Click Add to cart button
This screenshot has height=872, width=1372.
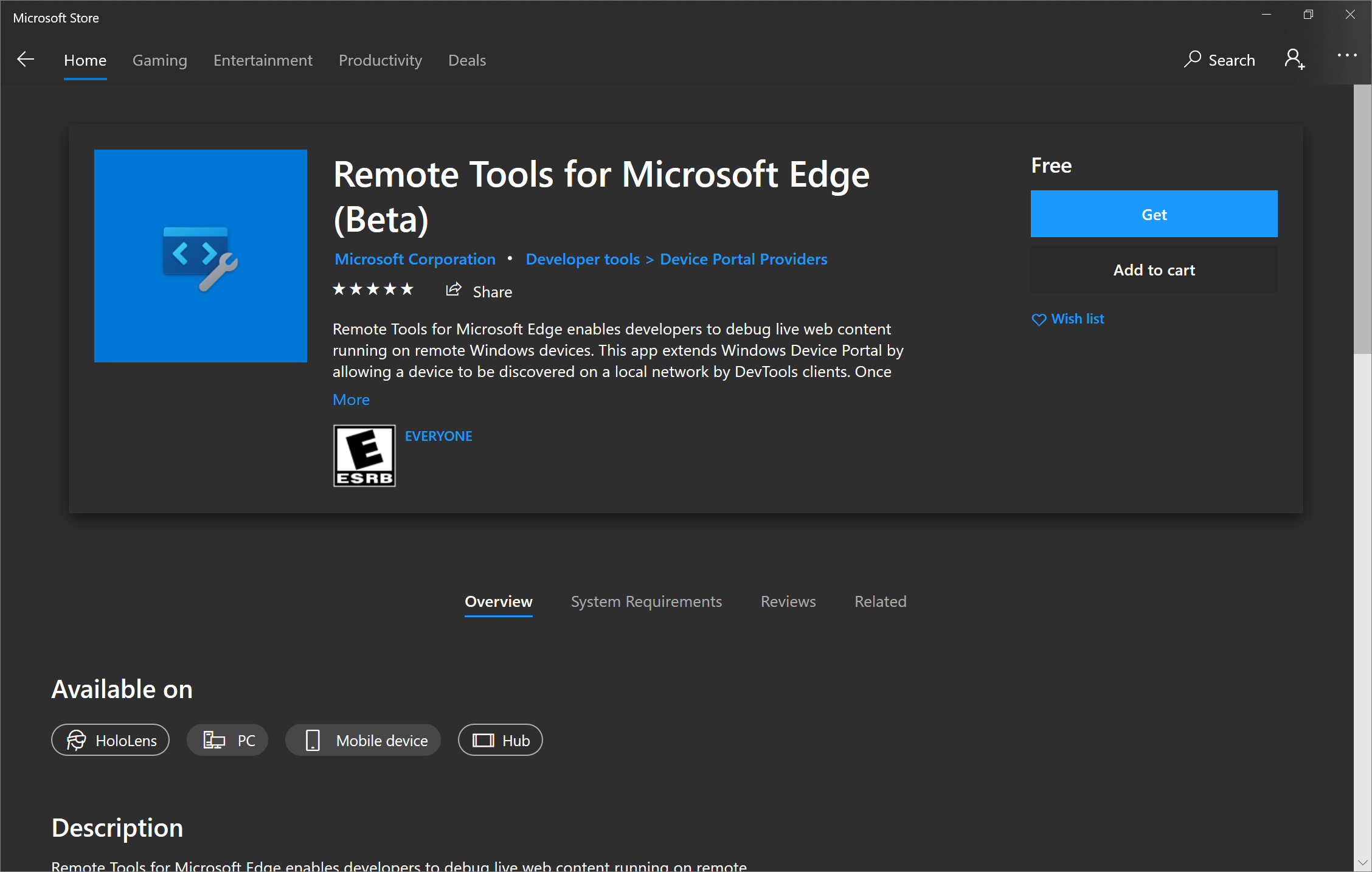[1154, 269]
